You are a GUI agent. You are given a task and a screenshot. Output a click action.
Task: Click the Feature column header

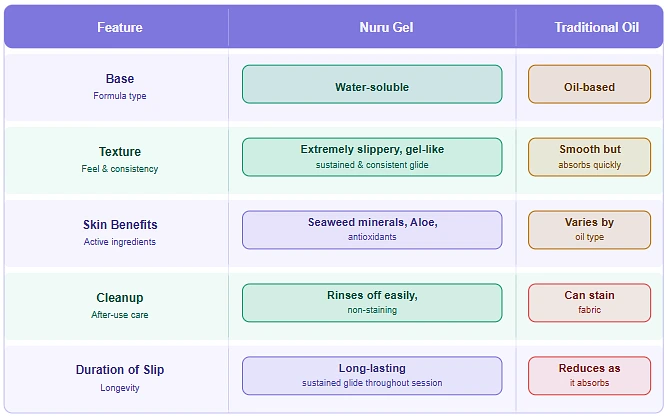(119, 28)
